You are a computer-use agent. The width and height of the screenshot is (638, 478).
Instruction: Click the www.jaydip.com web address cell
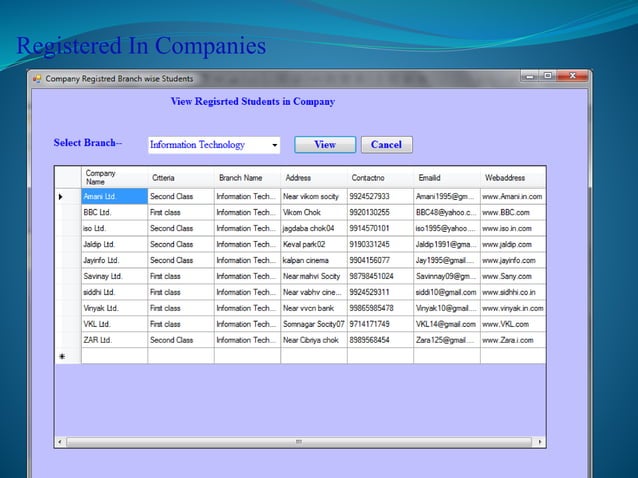pyautogui.click(x=512, y=245)
